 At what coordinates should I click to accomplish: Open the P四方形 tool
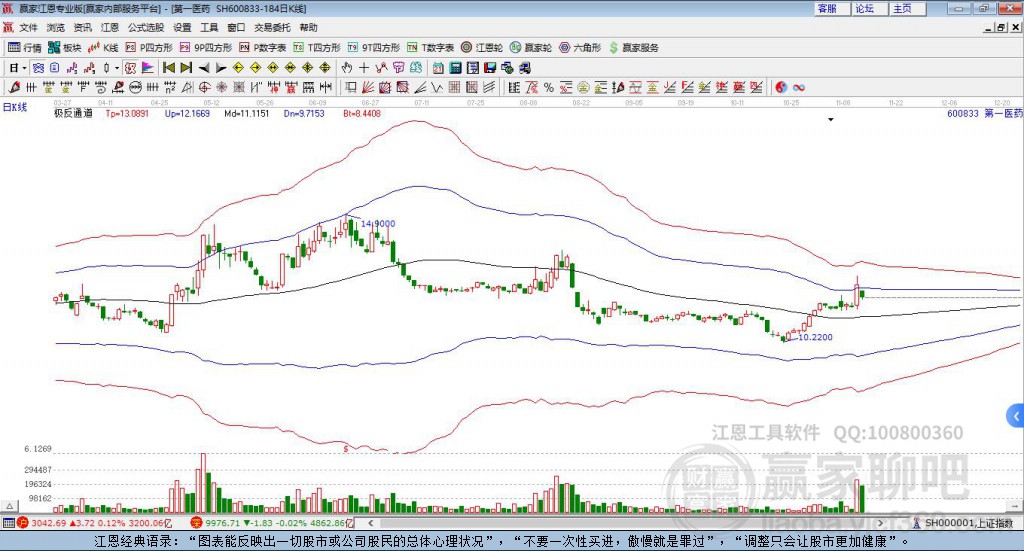pyautogui.click(x=149, y=48)
